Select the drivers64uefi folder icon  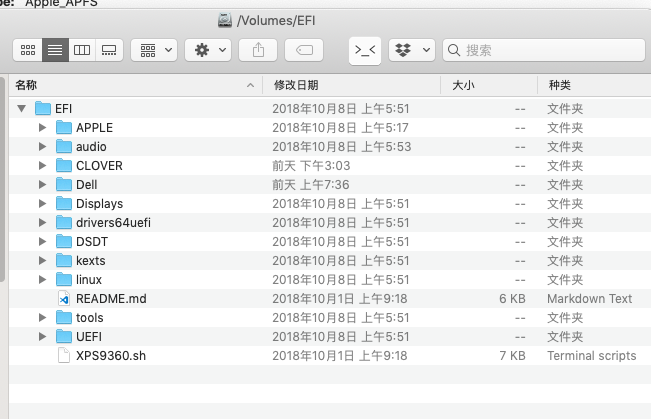point(64,223)
